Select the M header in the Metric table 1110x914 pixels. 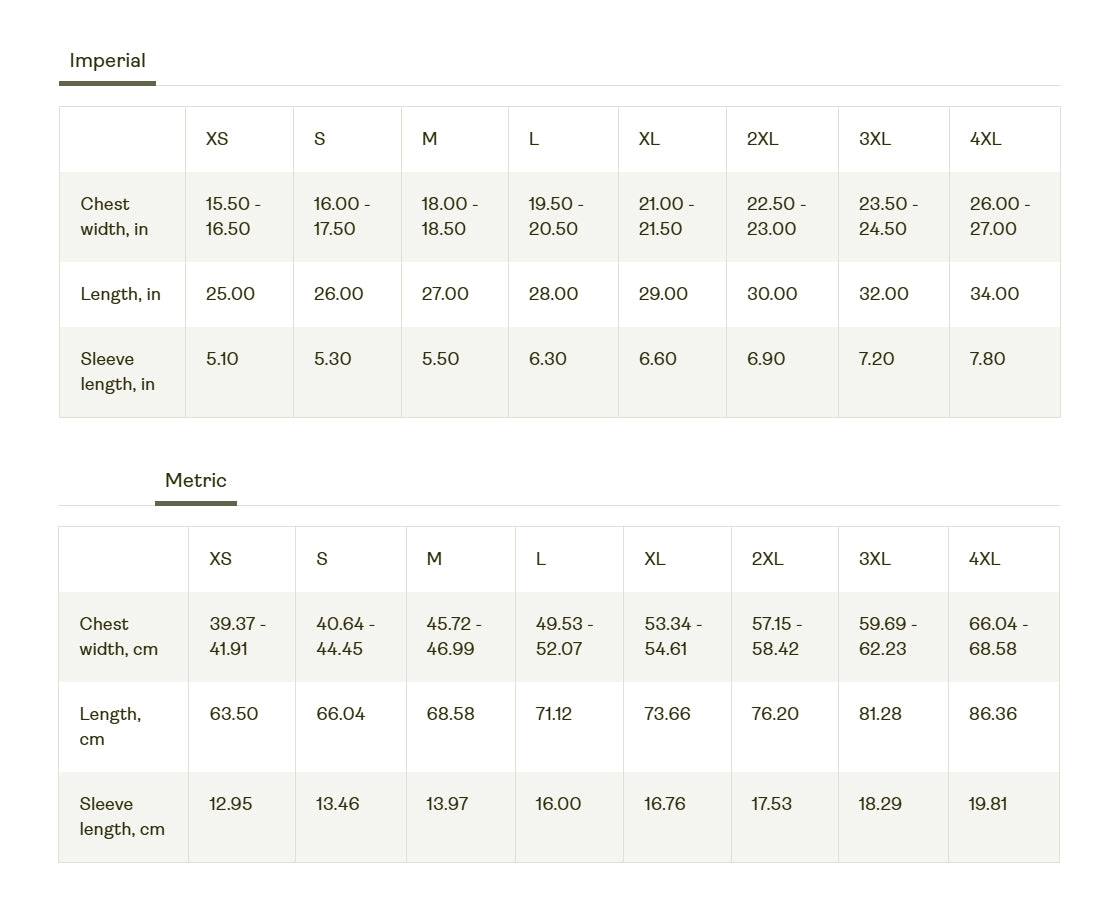(434, 559)
